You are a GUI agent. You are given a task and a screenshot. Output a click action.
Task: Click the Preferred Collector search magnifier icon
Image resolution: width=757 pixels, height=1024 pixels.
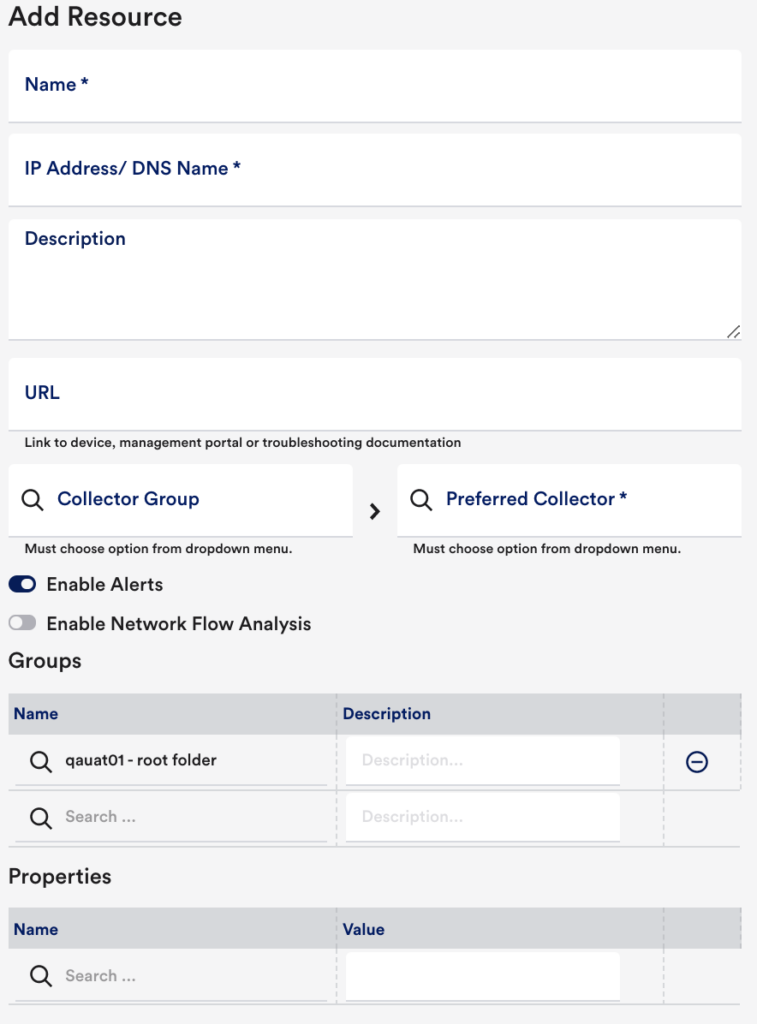(421, 500)
